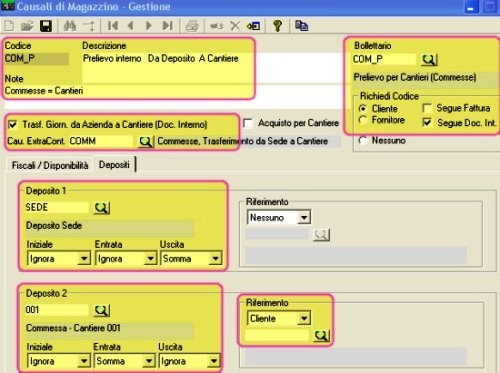500x373 pixels.
Task: Click the Descrizione text field
Action: (x=167, y=68)
